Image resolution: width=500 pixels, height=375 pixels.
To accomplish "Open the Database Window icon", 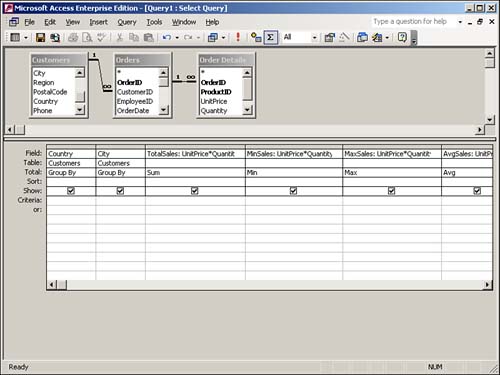I will (362, 37).
